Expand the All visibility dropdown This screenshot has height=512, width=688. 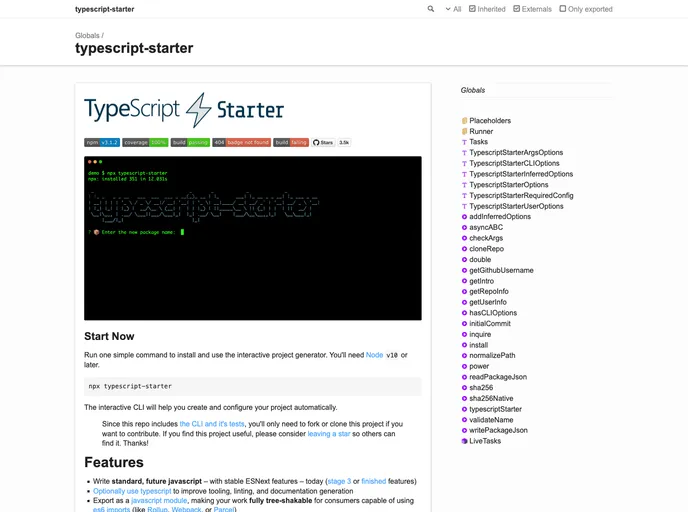(453, 9)
